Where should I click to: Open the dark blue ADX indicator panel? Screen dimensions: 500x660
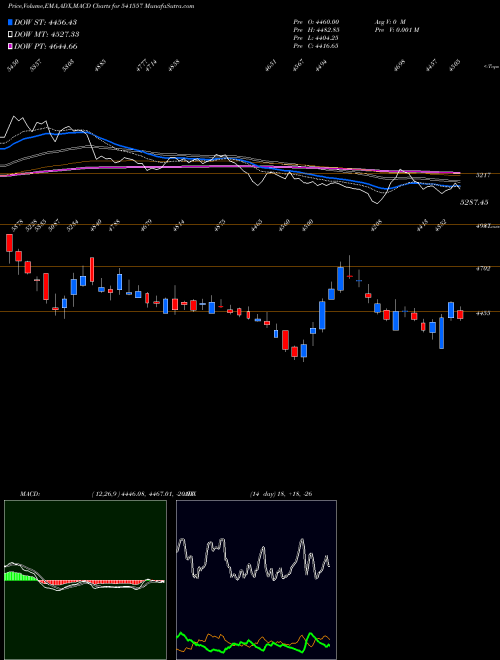256,580
